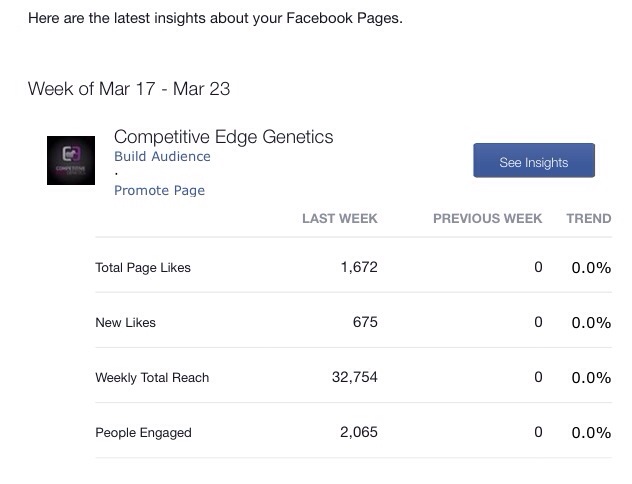
Task: Click the 1,672 total page likes value
Action: click(x=358, y=268)
